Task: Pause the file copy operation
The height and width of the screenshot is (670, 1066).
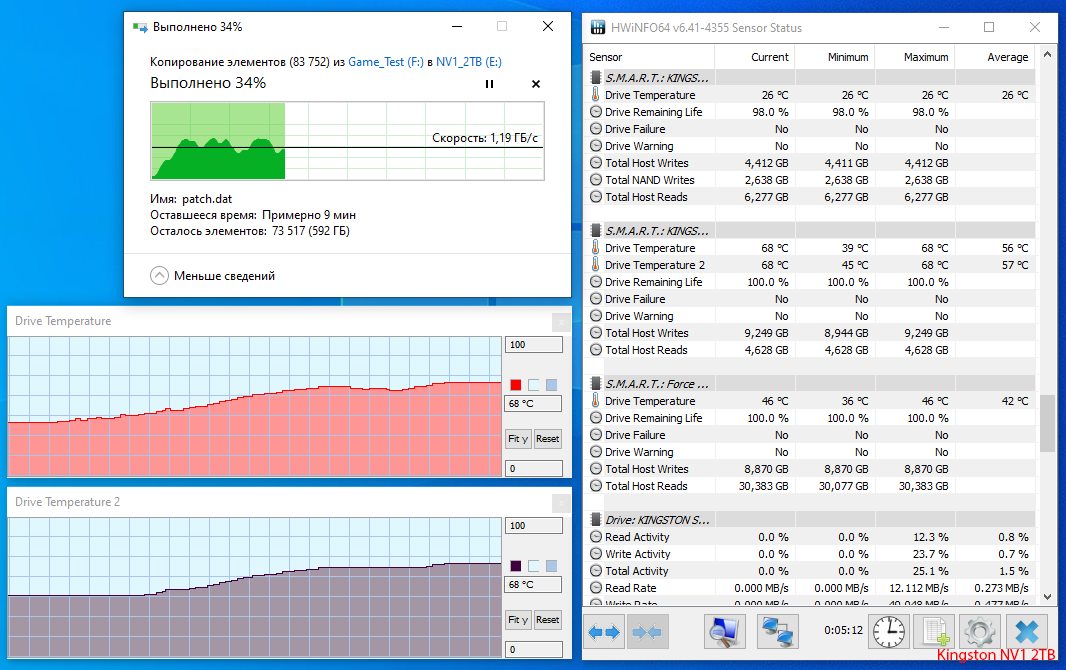Action: click(489, 84)
